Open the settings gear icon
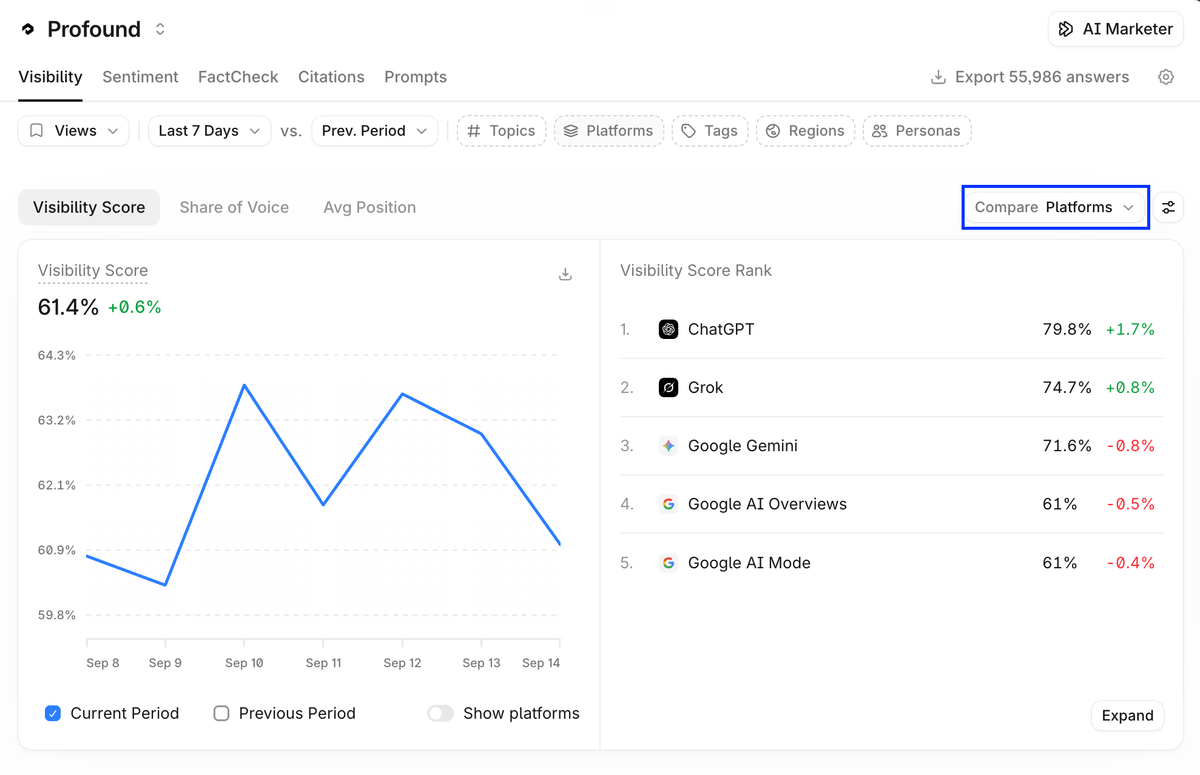This screenshot has height=775, width=1200. click(x=1166, y=77)
